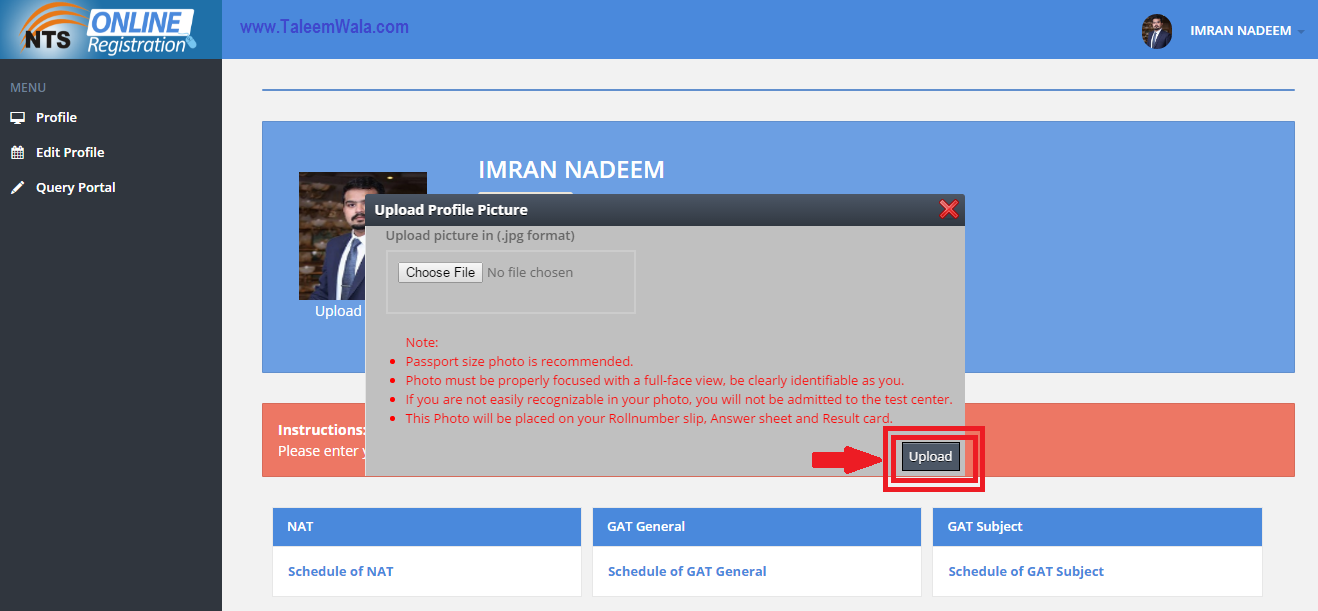Select the GAT General panel header
1318x611 pixels.
pos(757,526)
